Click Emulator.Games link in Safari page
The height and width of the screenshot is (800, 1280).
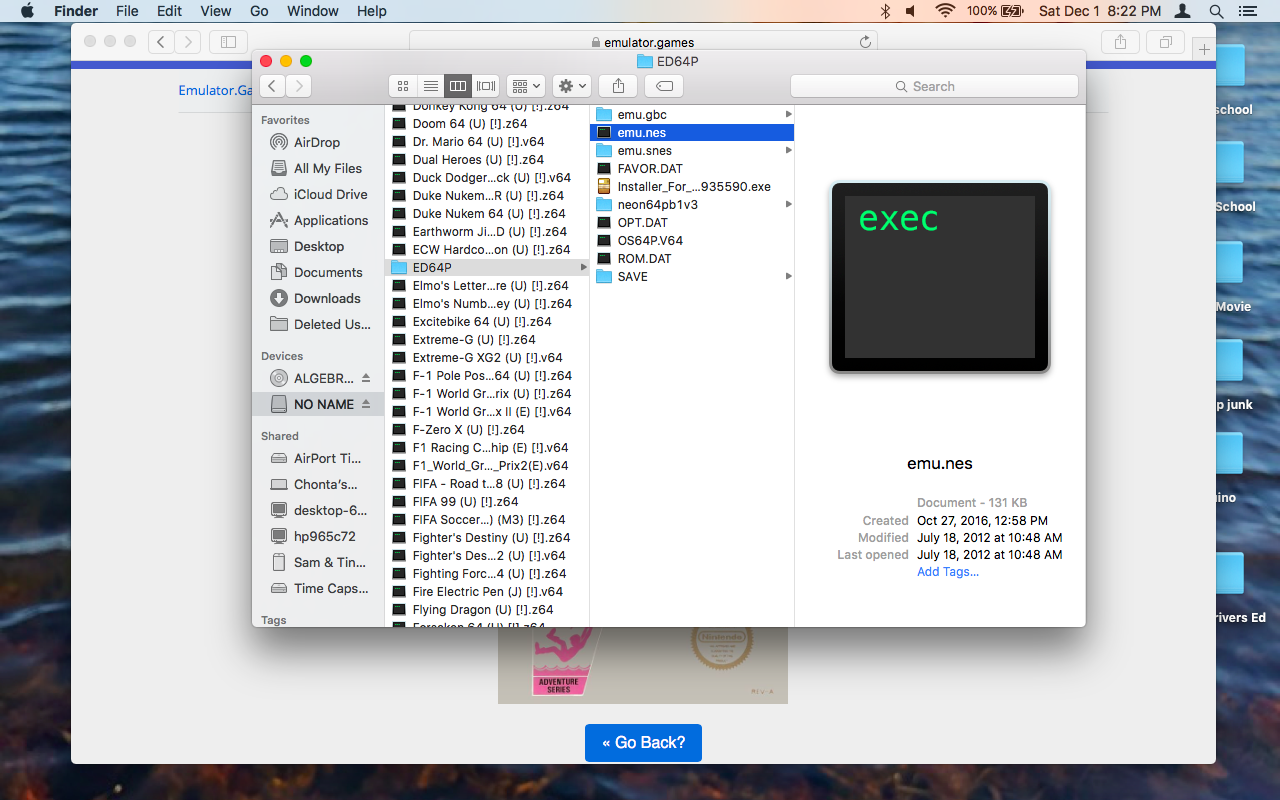(215, 90)
